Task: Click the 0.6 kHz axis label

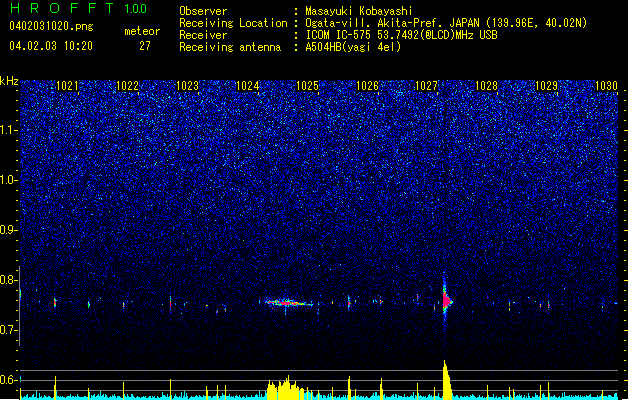Action: (x=9, y=380)
